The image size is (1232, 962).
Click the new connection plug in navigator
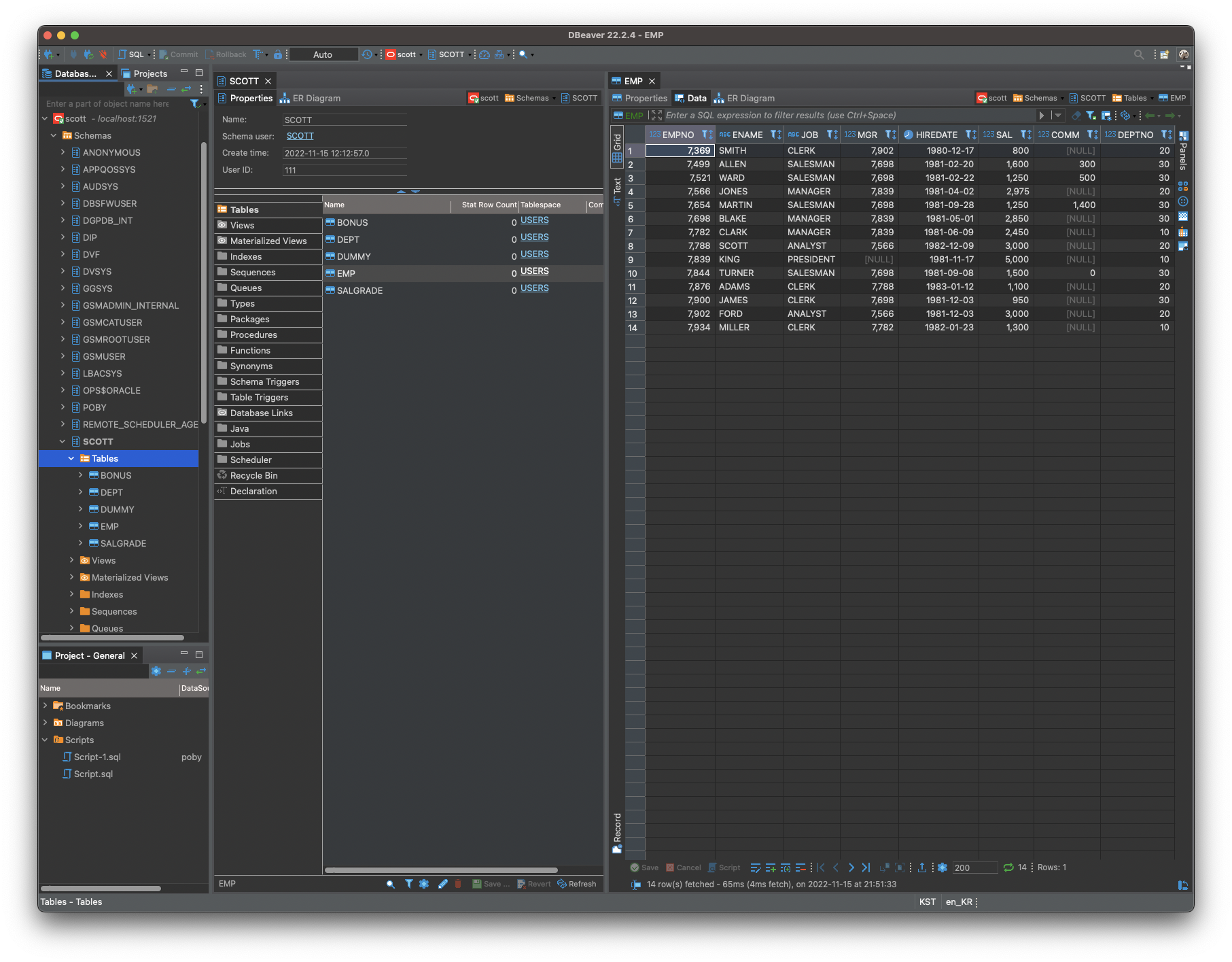tap(132, 89)
